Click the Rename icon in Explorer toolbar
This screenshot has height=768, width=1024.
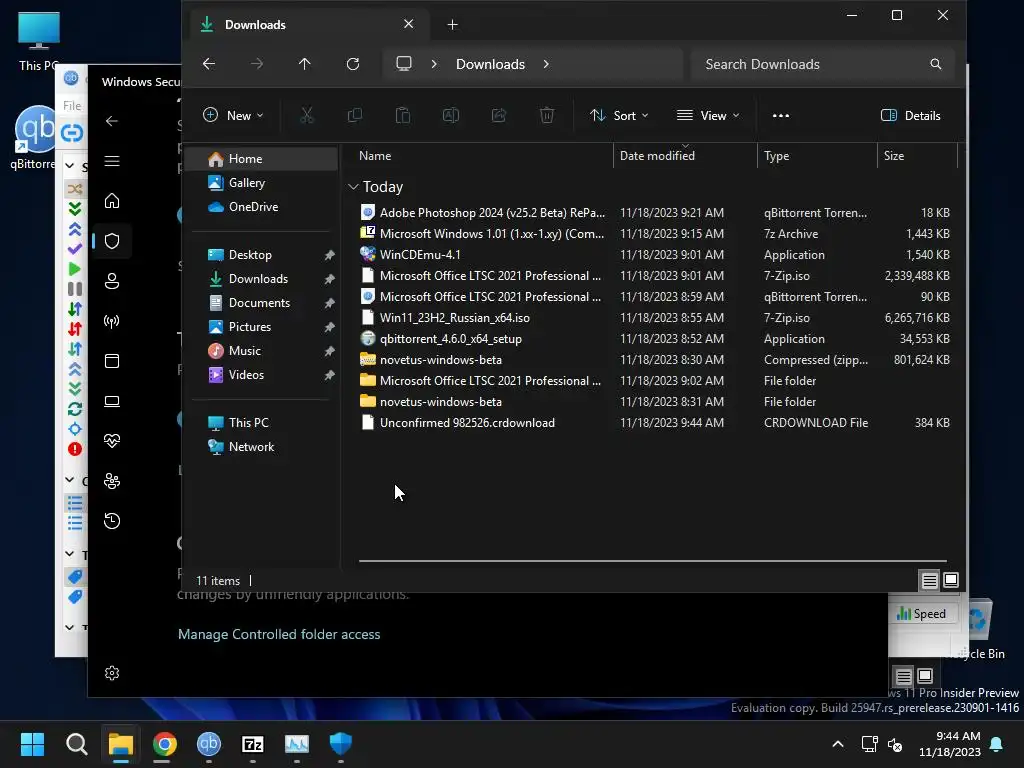coord(451,116)
